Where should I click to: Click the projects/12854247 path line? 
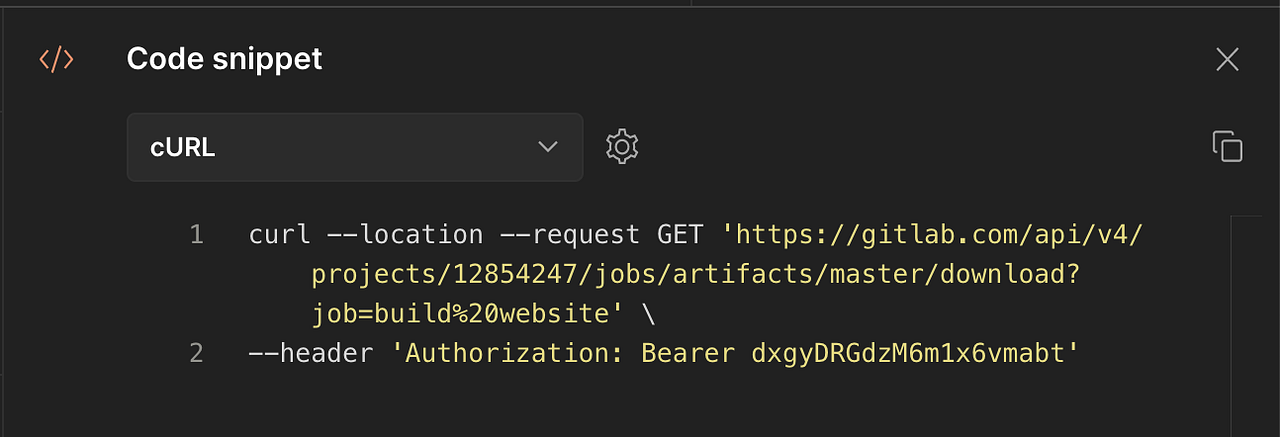click(x=696, y=275)
